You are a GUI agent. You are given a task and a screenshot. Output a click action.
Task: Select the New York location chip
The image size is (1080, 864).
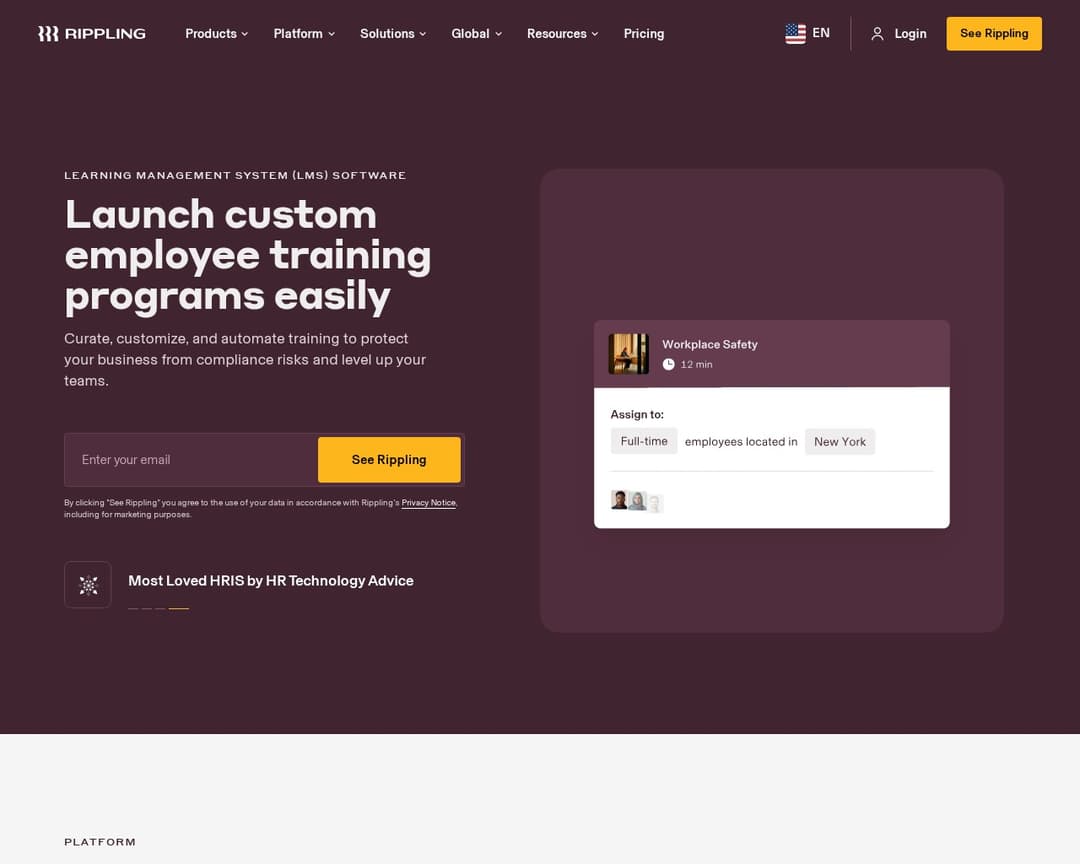click(x=840, y=442)
